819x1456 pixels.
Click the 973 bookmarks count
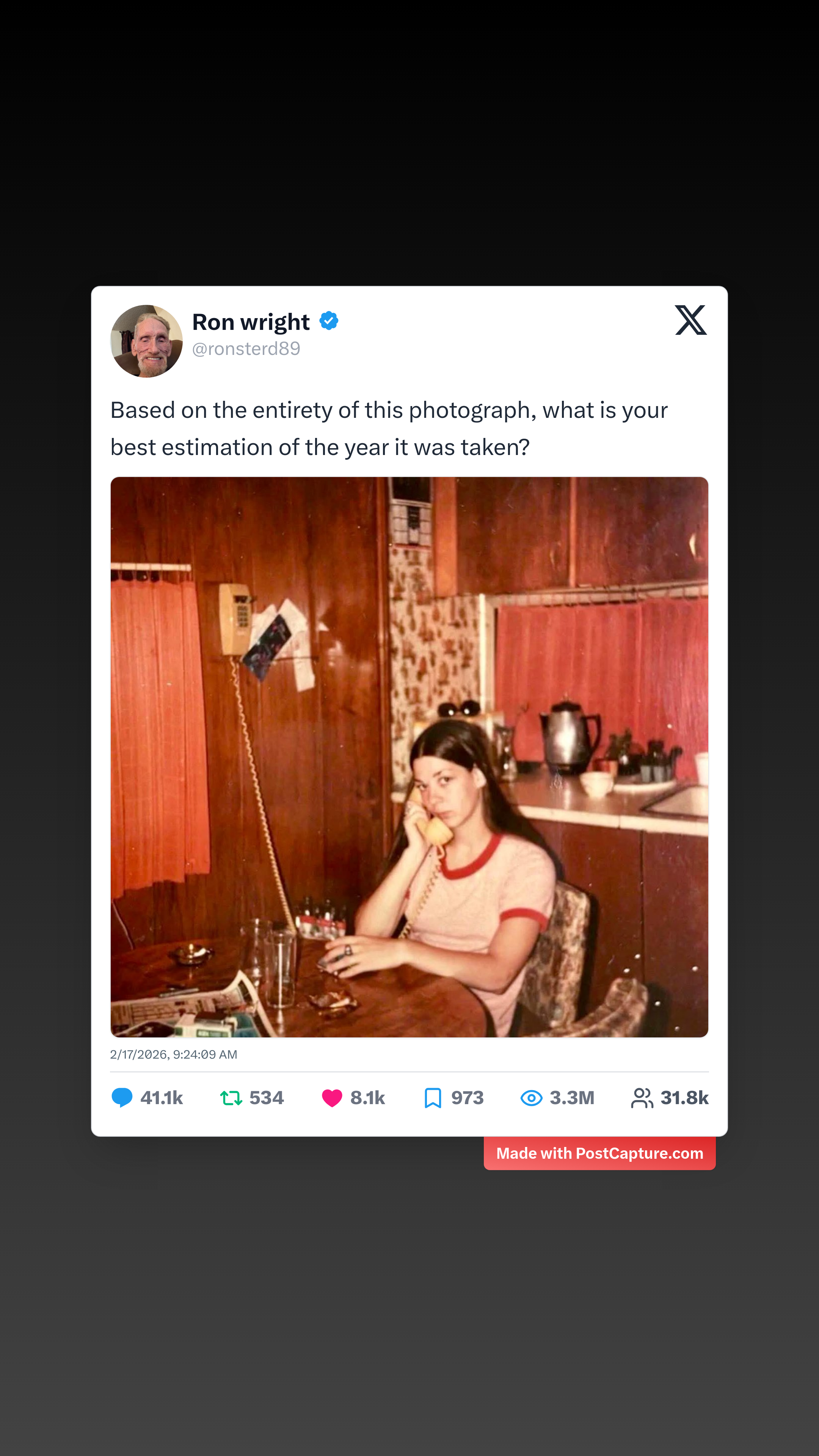[467, 1098]
